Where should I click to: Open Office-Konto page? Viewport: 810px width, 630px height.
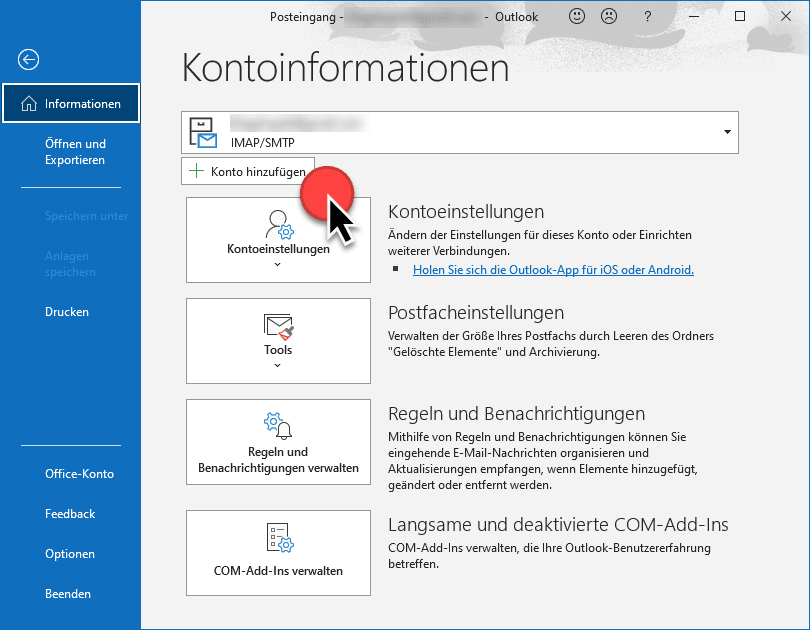click(x=79, y=474)
